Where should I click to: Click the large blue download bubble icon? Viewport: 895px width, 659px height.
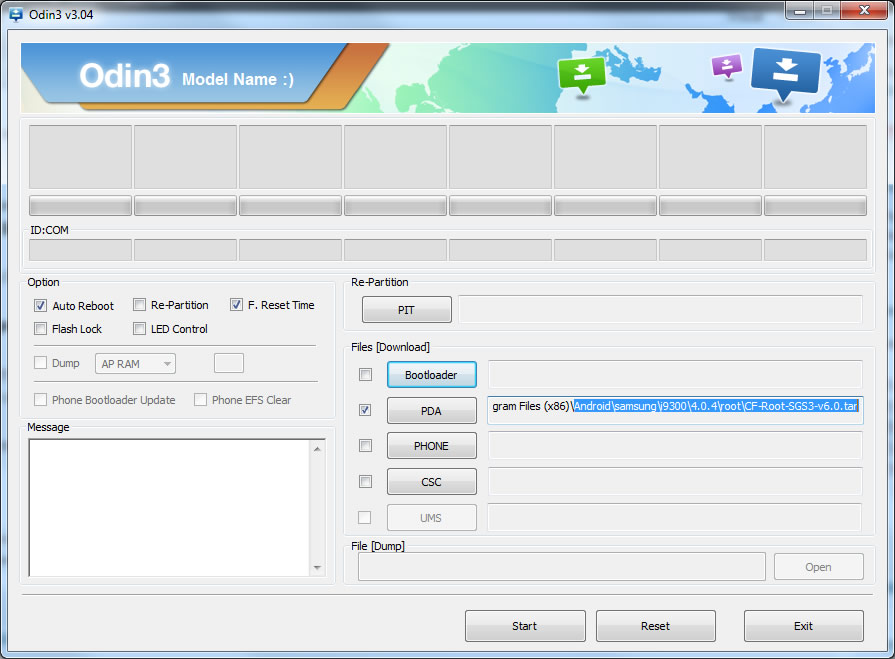click(x=785, y=74)
